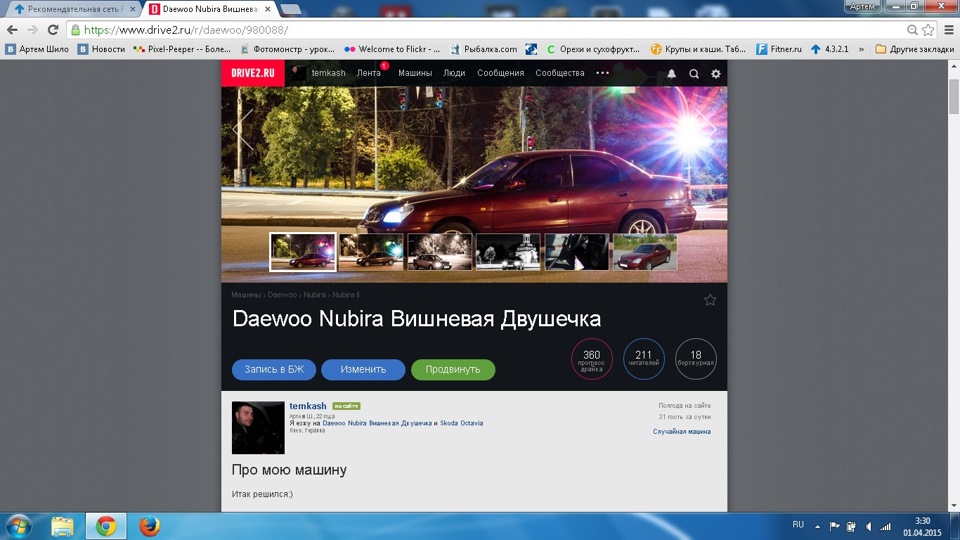
Task: Click the Запись в БЖ button
Action: pyautogui.click(x=274, y=369)
